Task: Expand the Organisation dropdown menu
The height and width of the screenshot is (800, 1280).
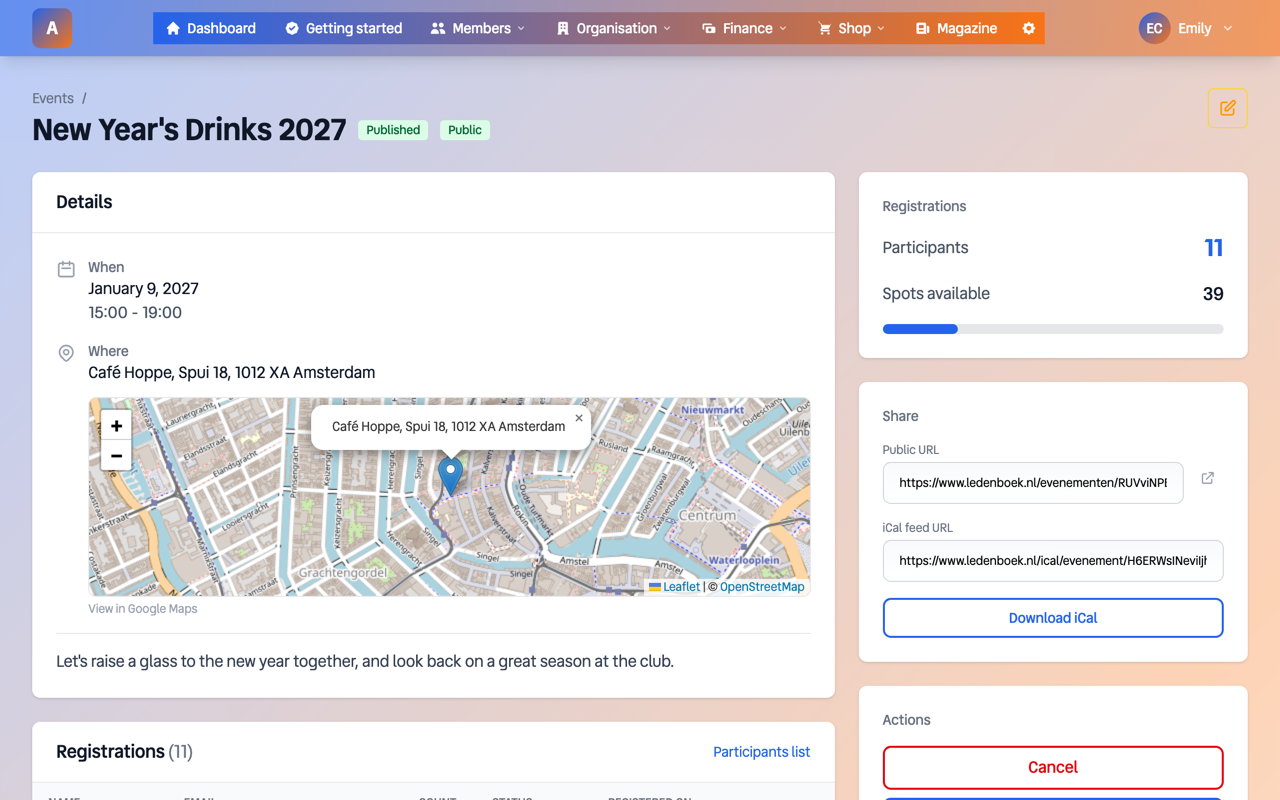Action: tap(614, 28)
